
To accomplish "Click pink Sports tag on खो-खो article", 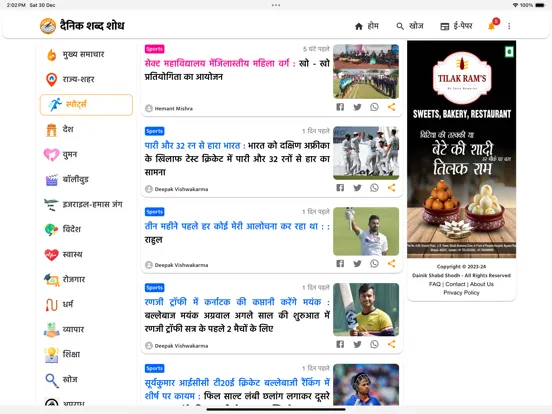I will pyautogui.click(x=155, y=49).
